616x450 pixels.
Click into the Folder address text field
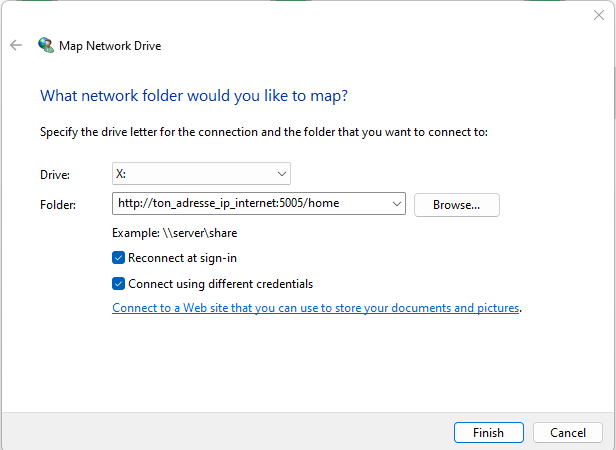[x=251, y=203]
